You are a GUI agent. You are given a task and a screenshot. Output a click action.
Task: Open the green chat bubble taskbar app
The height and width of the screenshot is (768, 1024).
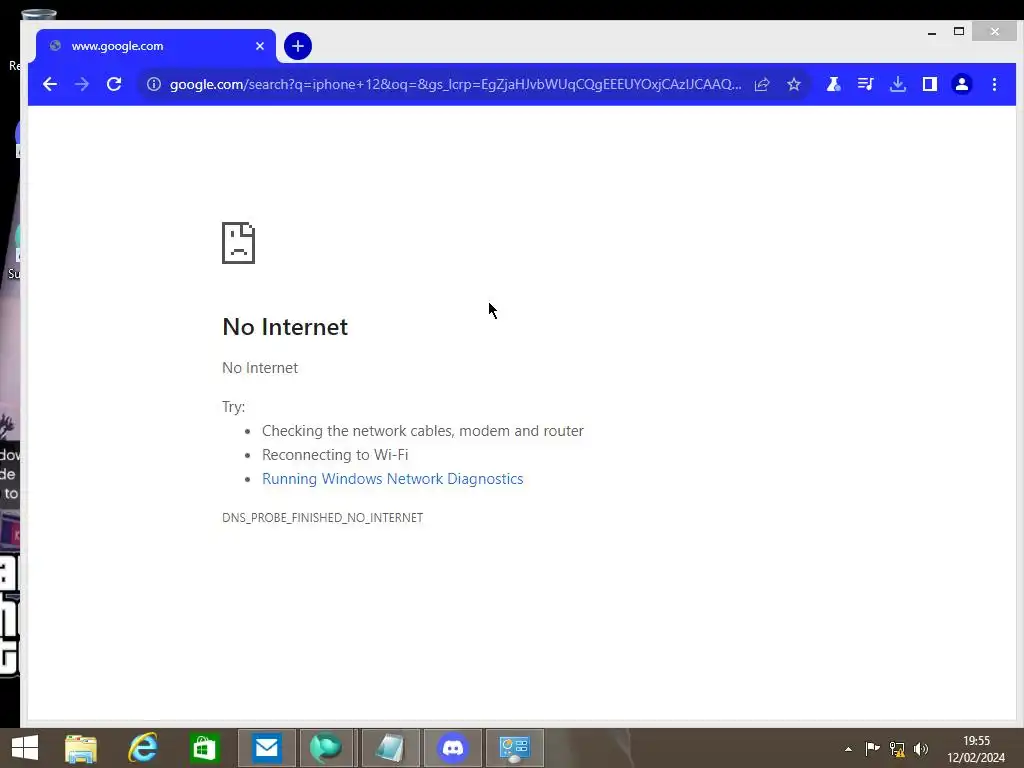pos(326,748)
